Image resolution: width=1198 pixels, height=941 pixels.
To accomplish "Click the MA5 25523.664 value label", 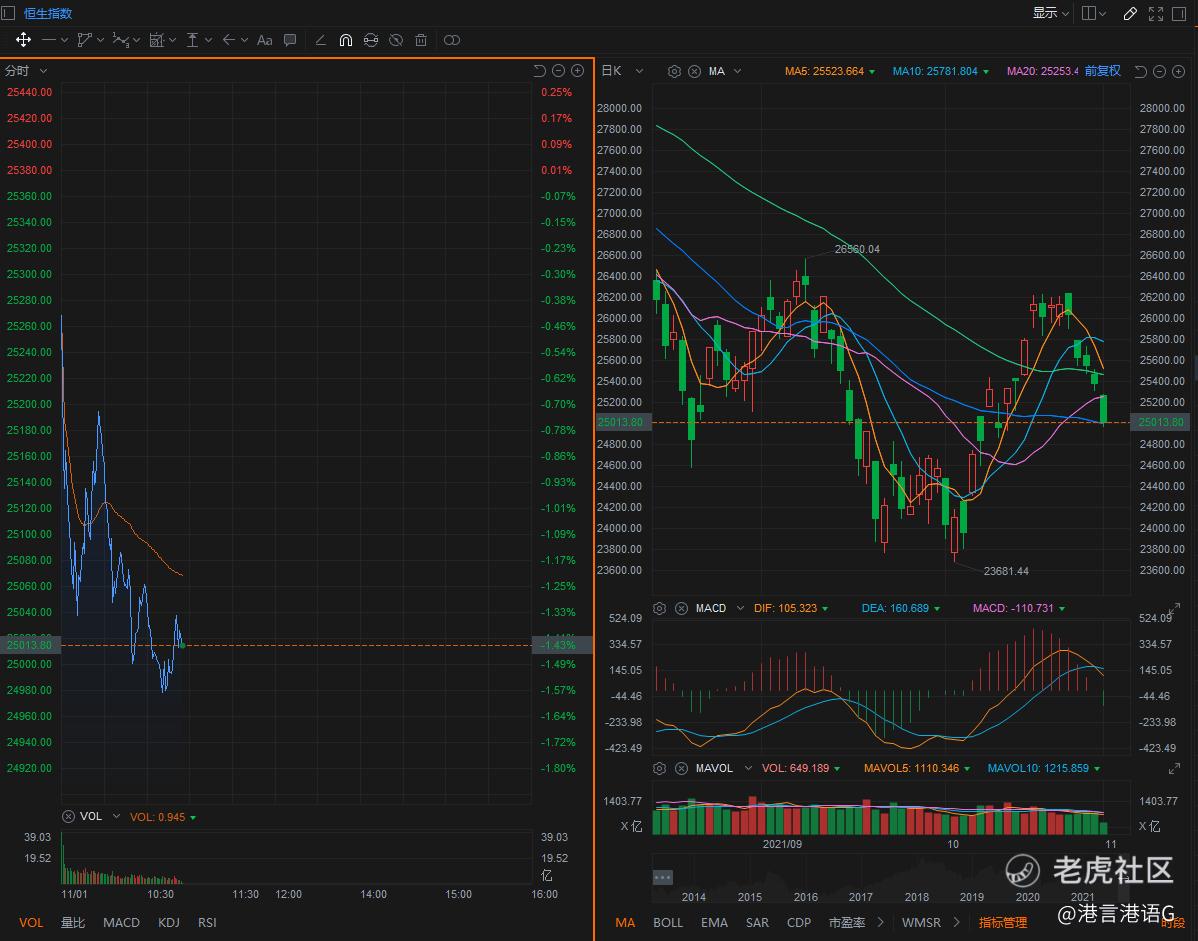I will coord(824,71).
